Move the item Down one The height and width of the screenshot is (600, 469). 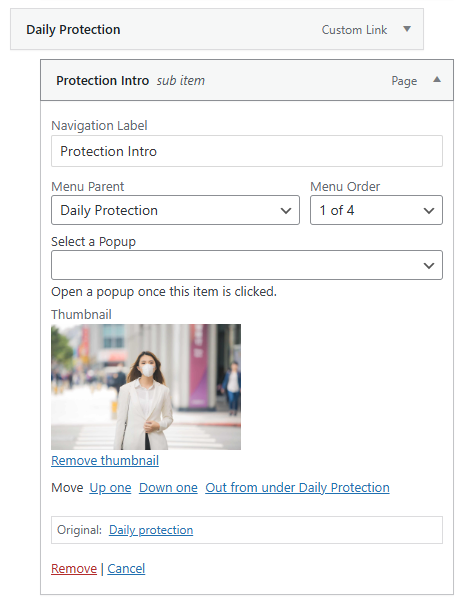tap(168, 488)
